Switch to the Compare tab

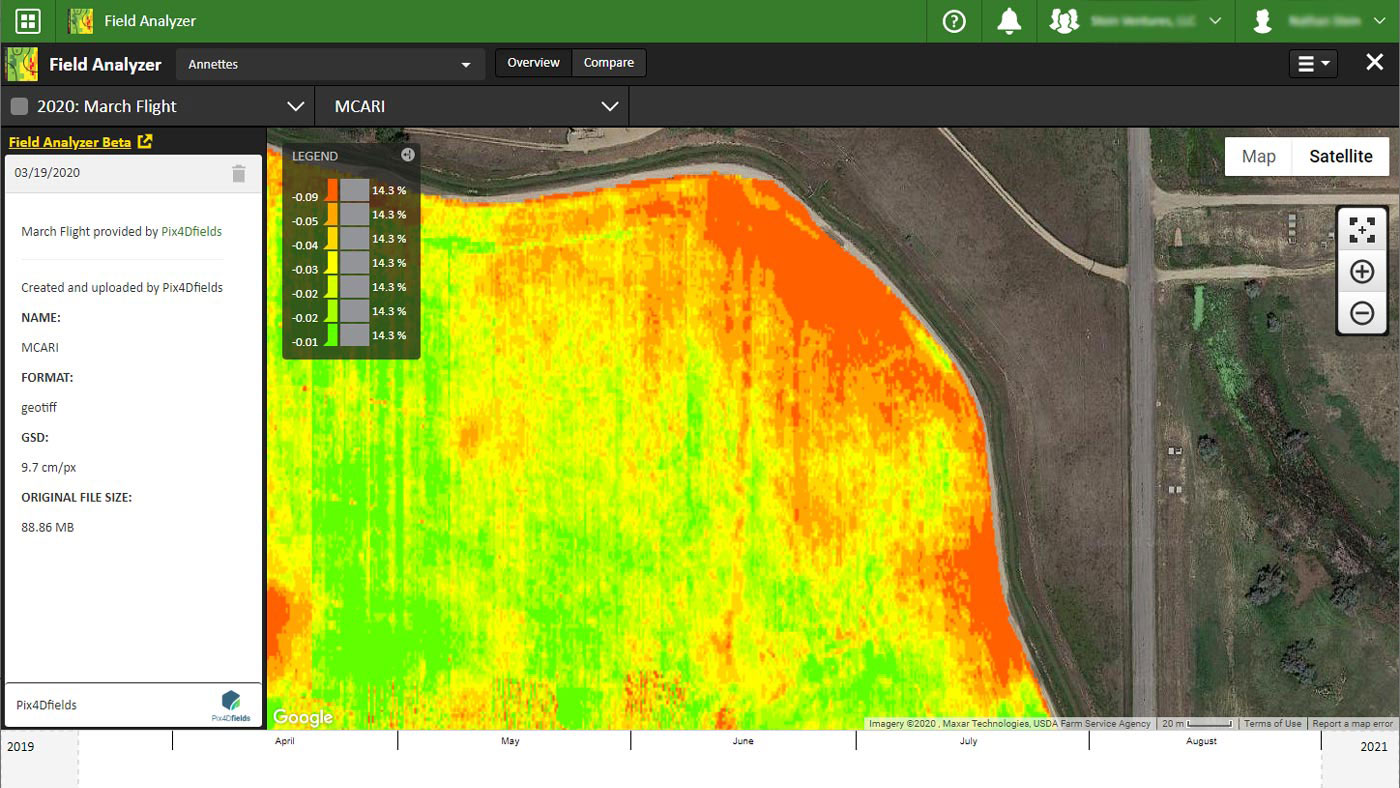[609, 63]
